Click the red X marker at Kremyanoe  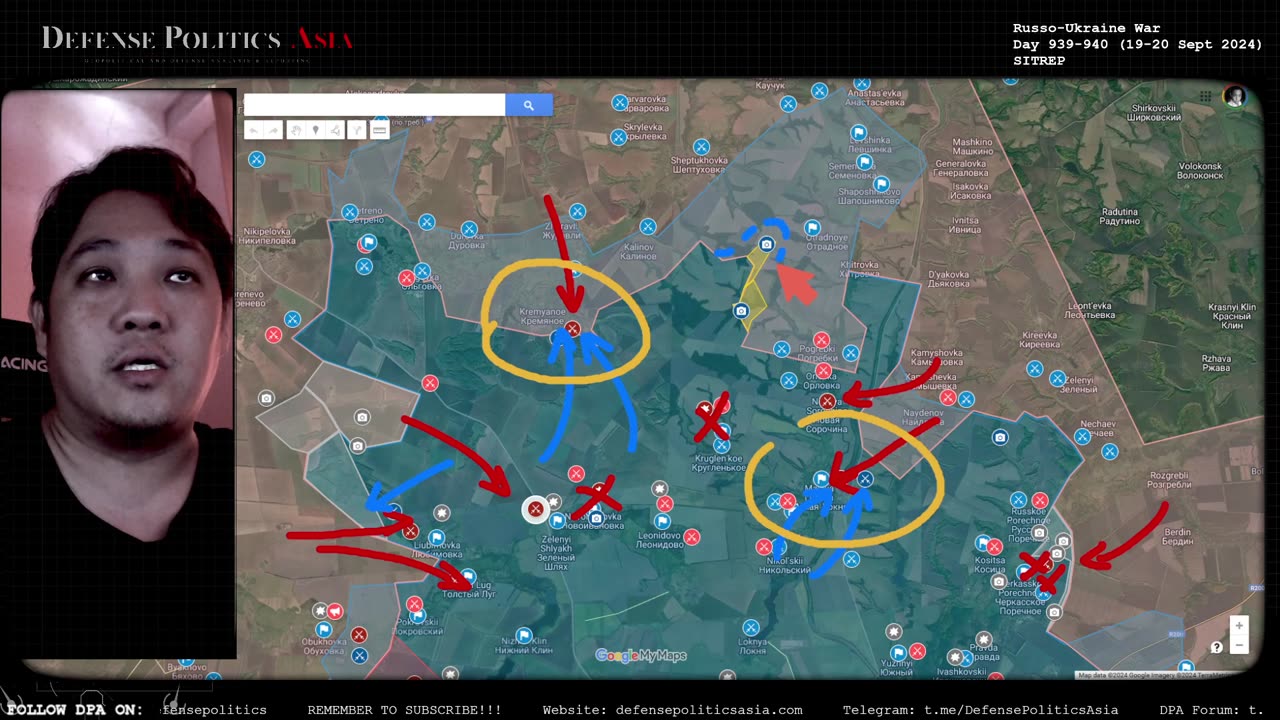[572, 329]
